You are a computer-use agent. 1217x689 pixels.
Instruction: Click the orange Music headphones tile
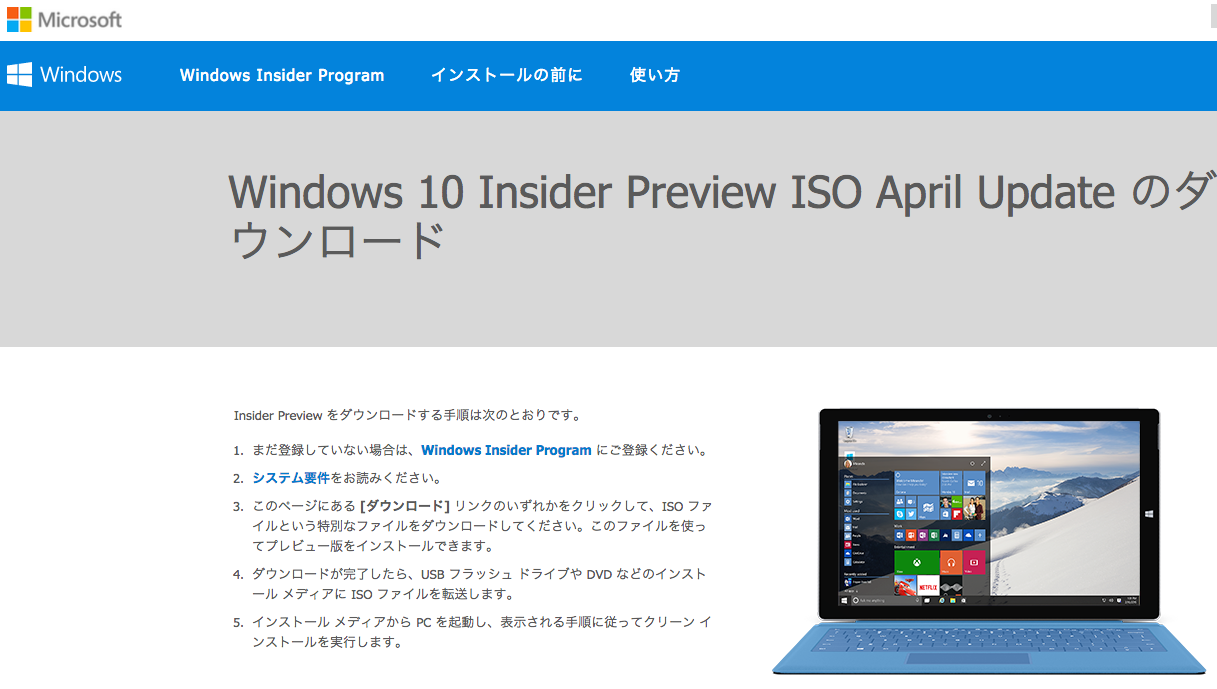951,562
